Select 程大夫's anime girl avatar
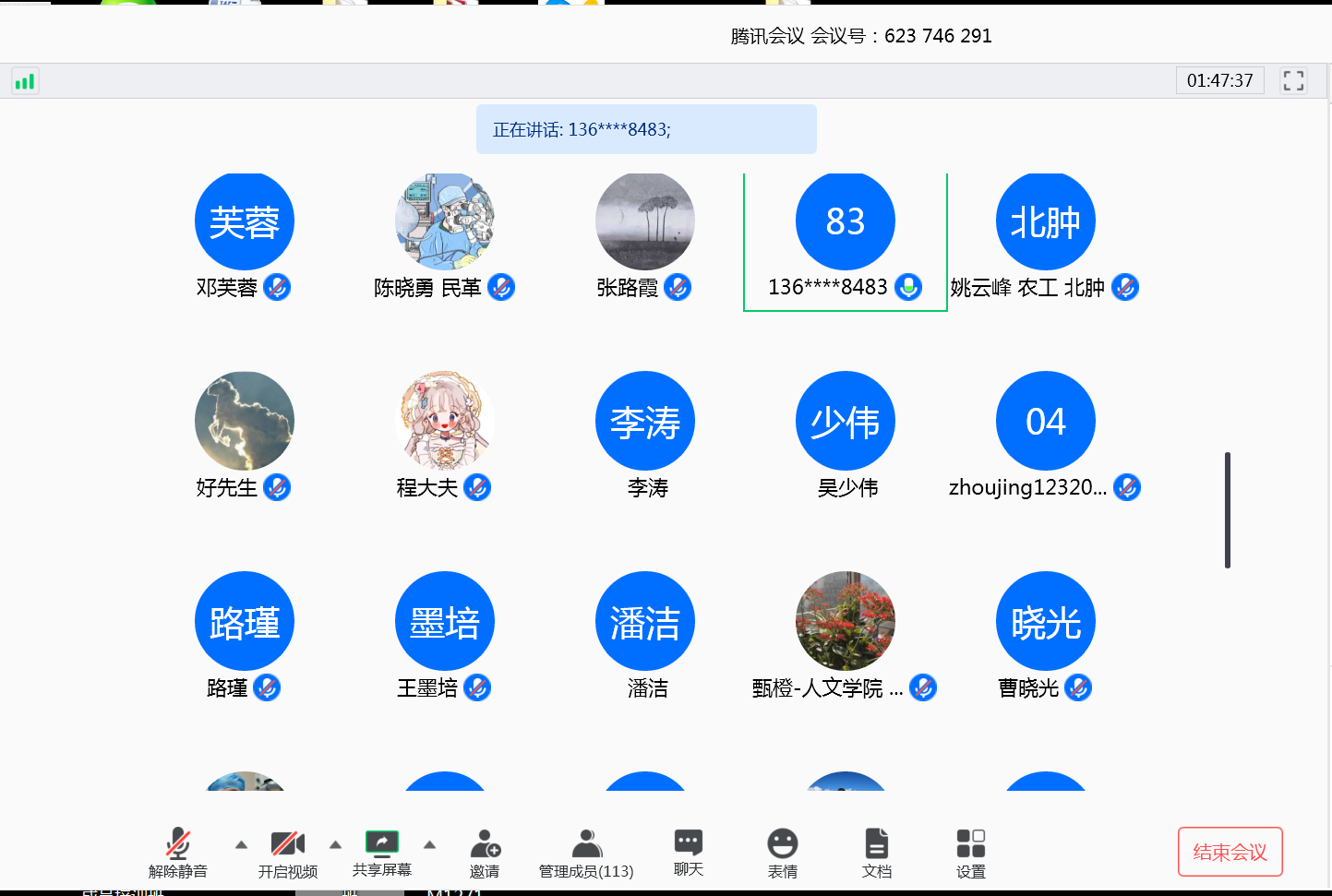1332x896 pixels. point(445,421)
